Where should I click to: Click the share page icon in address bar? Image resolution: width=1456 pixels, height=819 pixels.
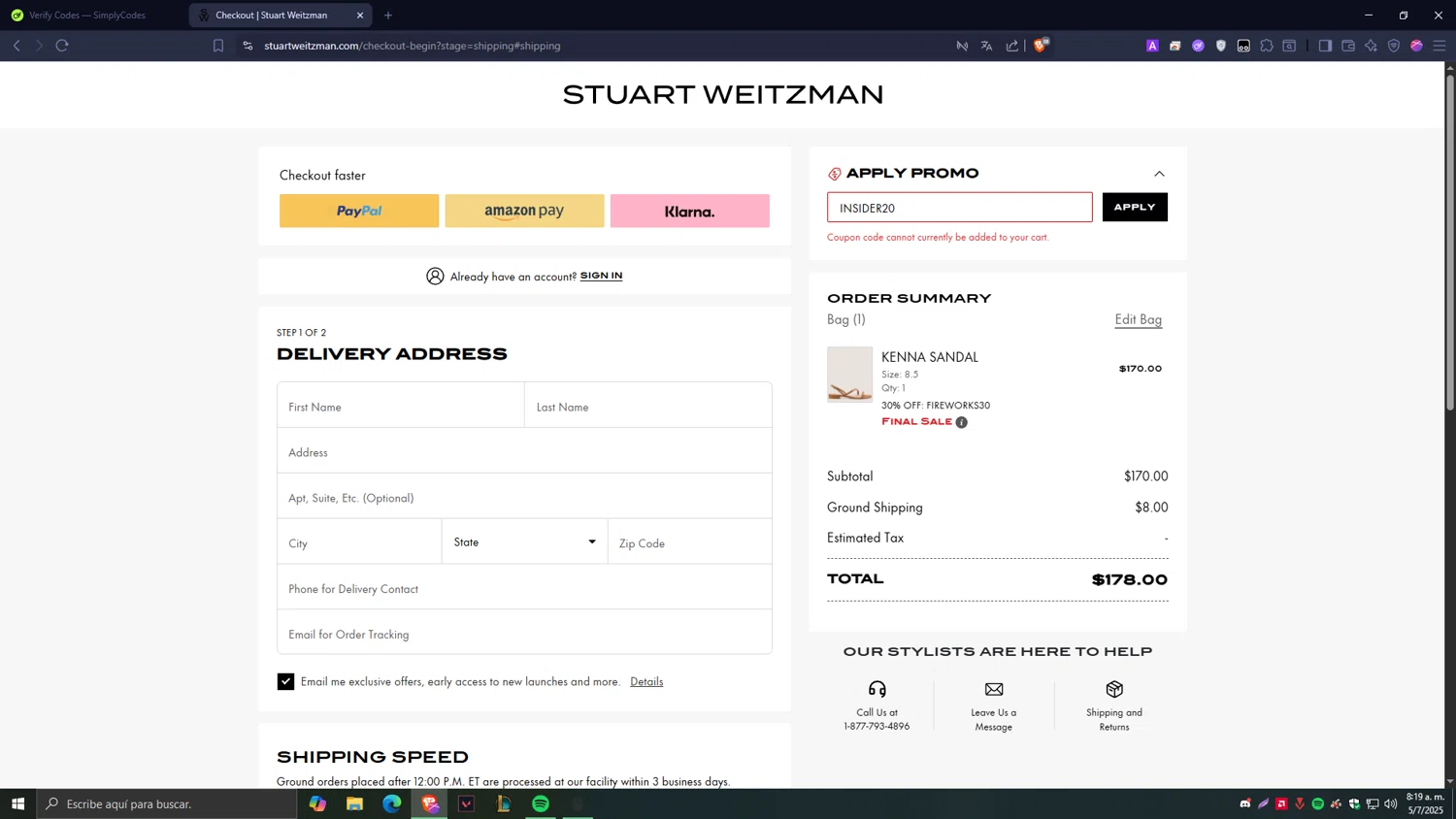pos(1012,46)
